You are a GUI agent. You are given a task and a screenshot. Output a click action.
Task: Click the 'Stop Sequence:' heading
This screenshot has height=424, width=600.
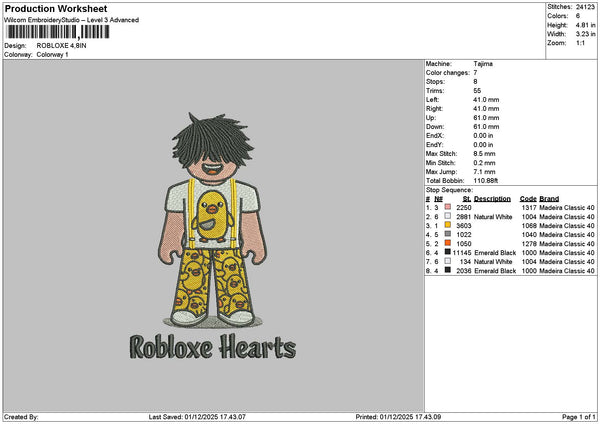(449, 190)
